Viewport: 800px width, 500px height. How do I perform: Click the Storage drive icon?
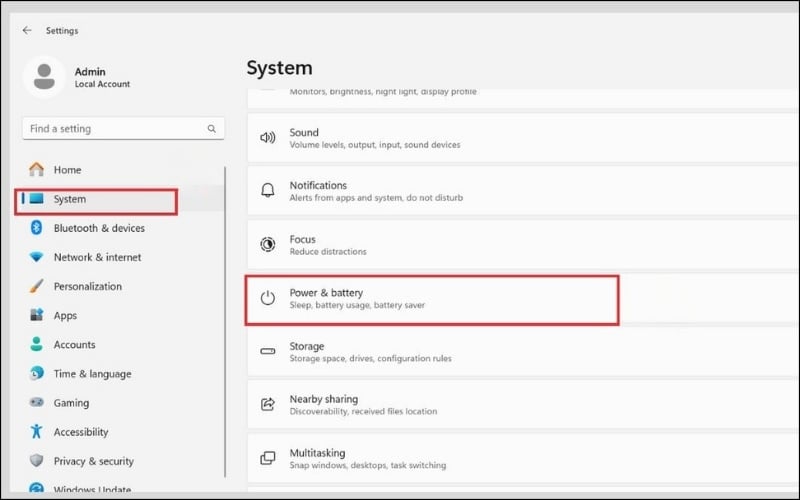(267, 352)
